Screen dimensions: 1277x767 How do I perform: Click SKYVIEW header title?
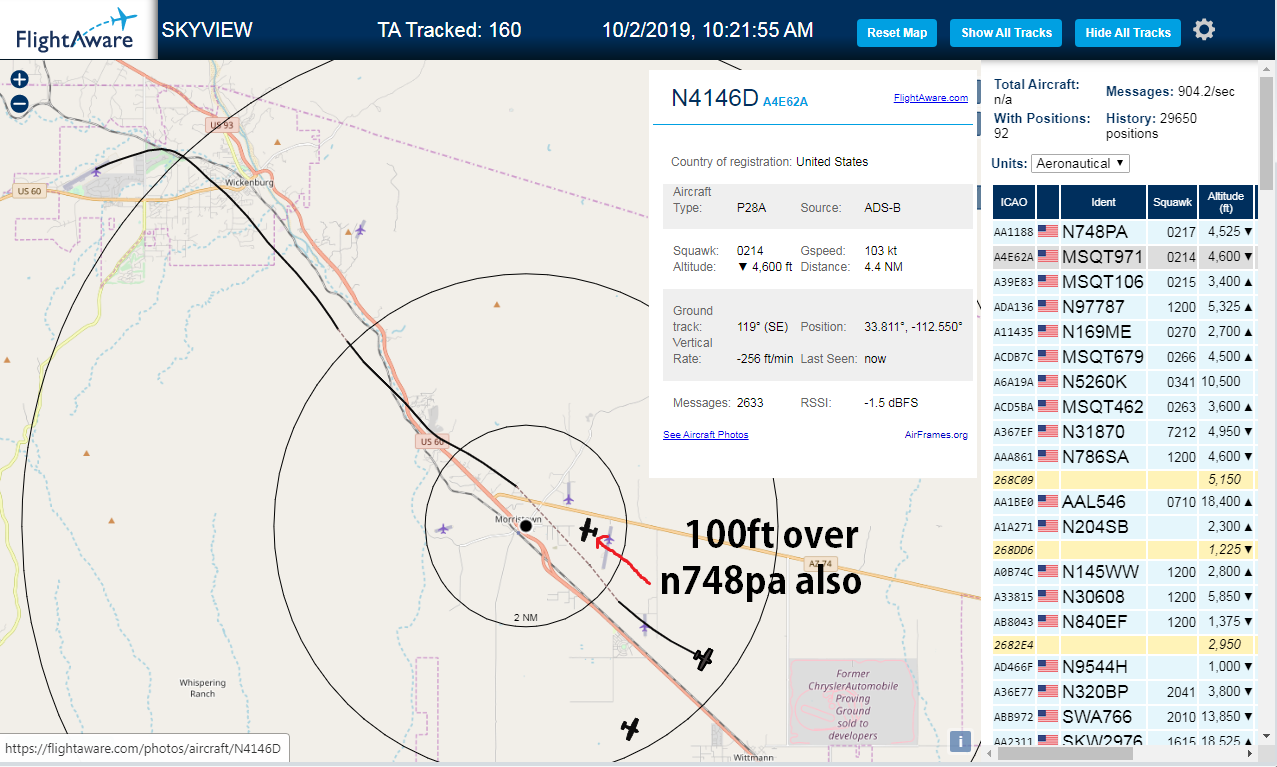click(x=207, y=30)
